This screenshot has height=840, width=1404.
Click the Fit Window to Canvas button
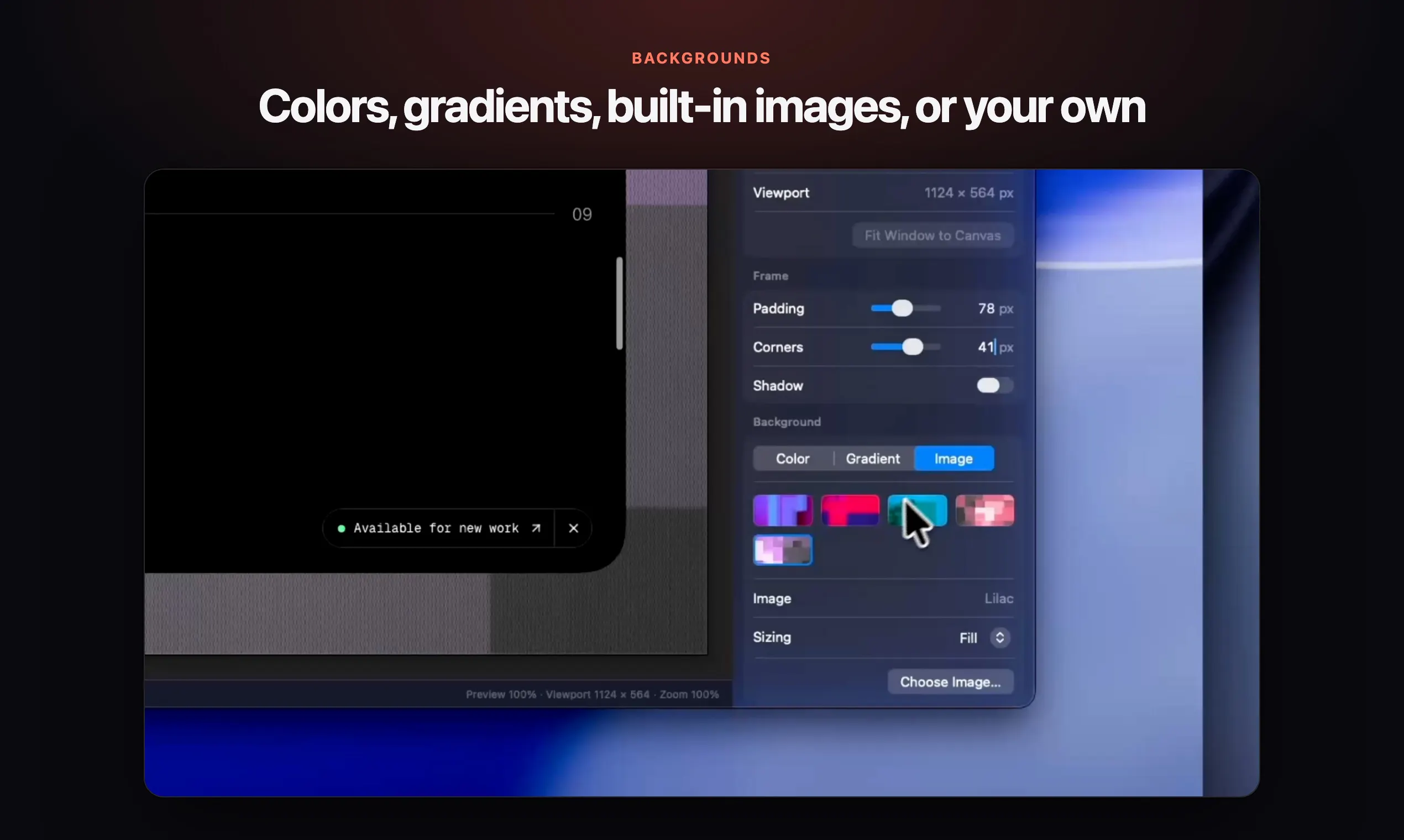(x=932, y=235)
